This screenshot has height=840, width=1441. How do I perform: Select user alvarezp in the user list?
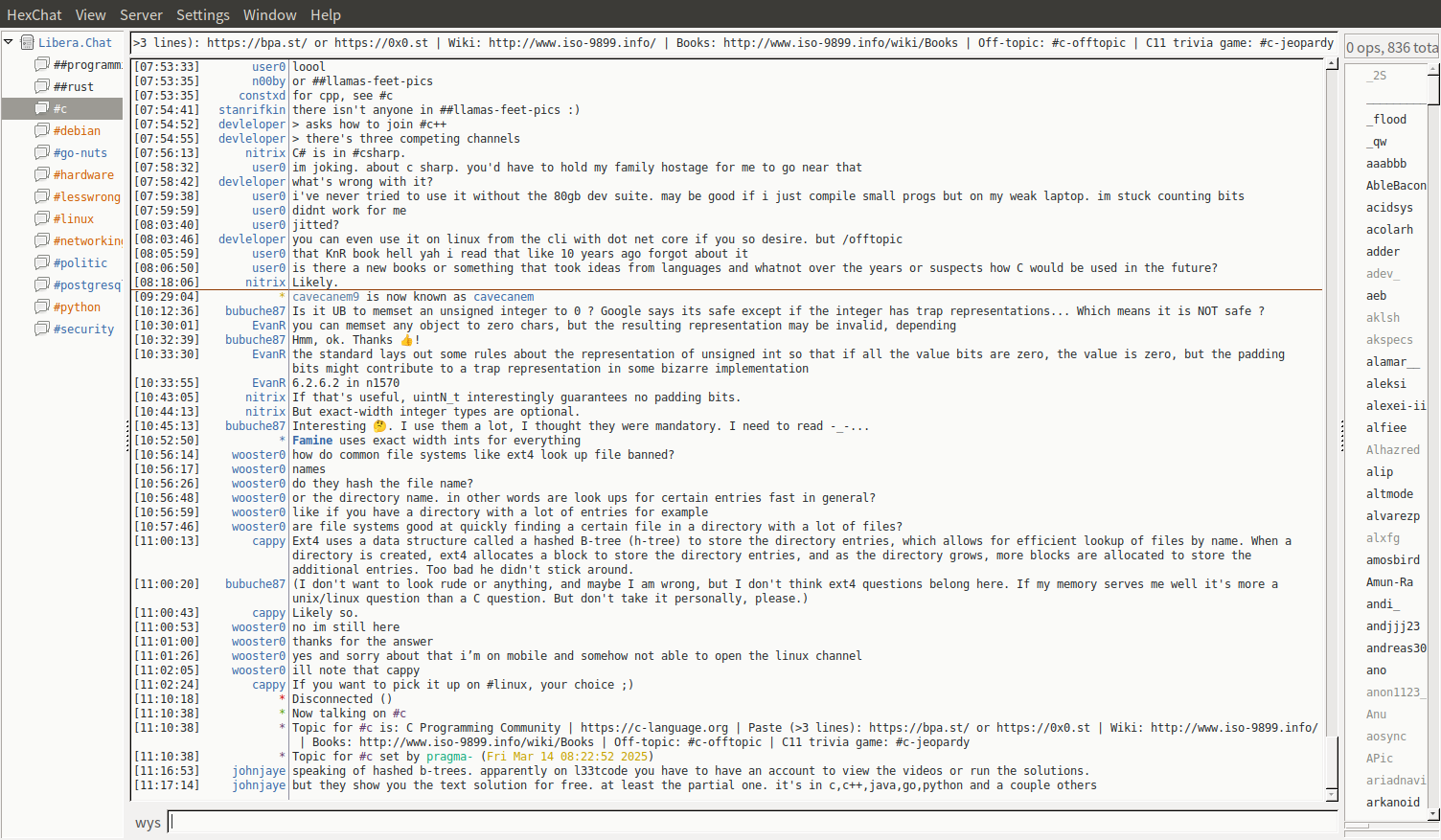point(1393,516)
